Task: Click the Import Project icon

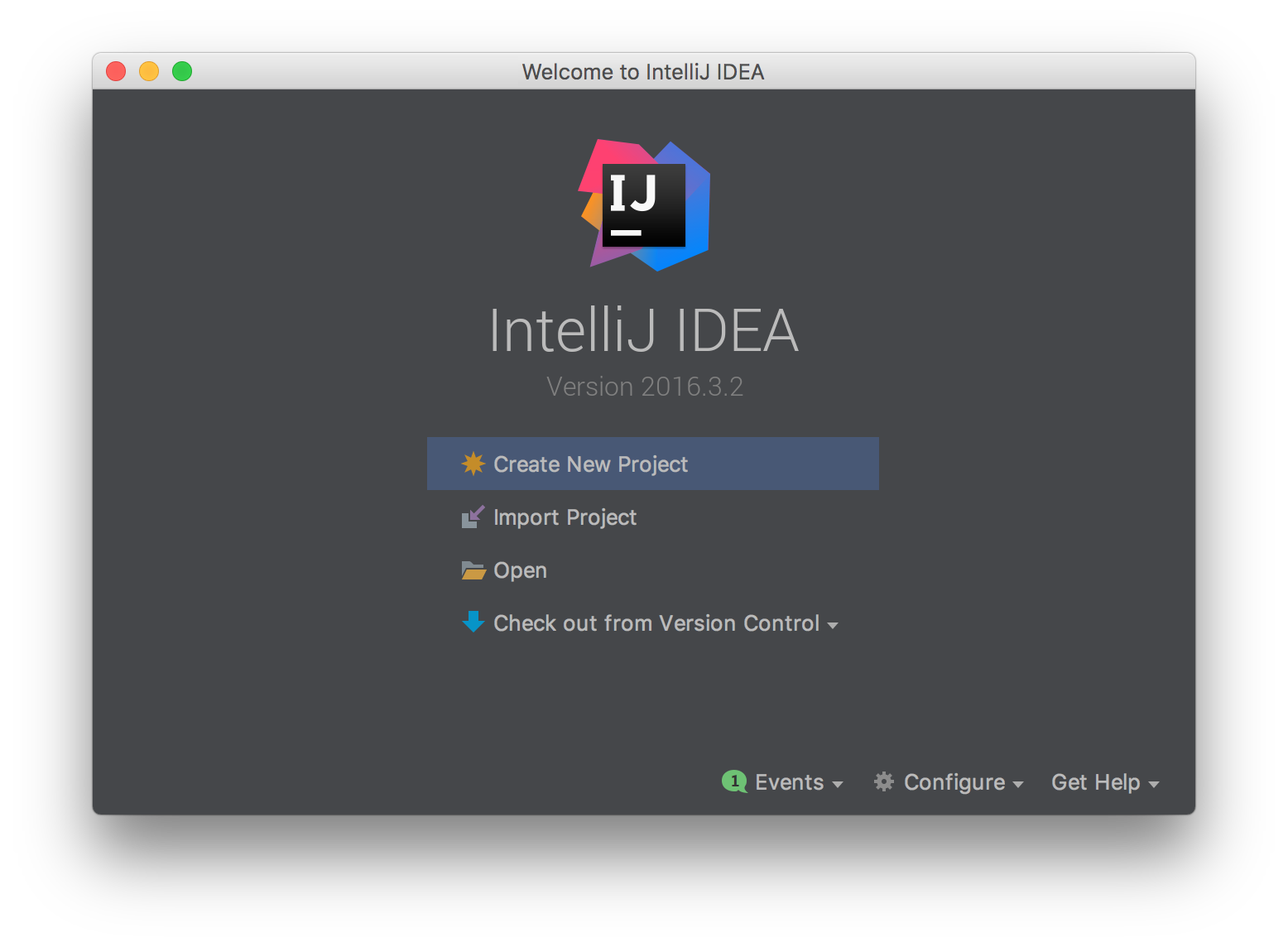Action: pyautogui.click(x=473, y=517)
